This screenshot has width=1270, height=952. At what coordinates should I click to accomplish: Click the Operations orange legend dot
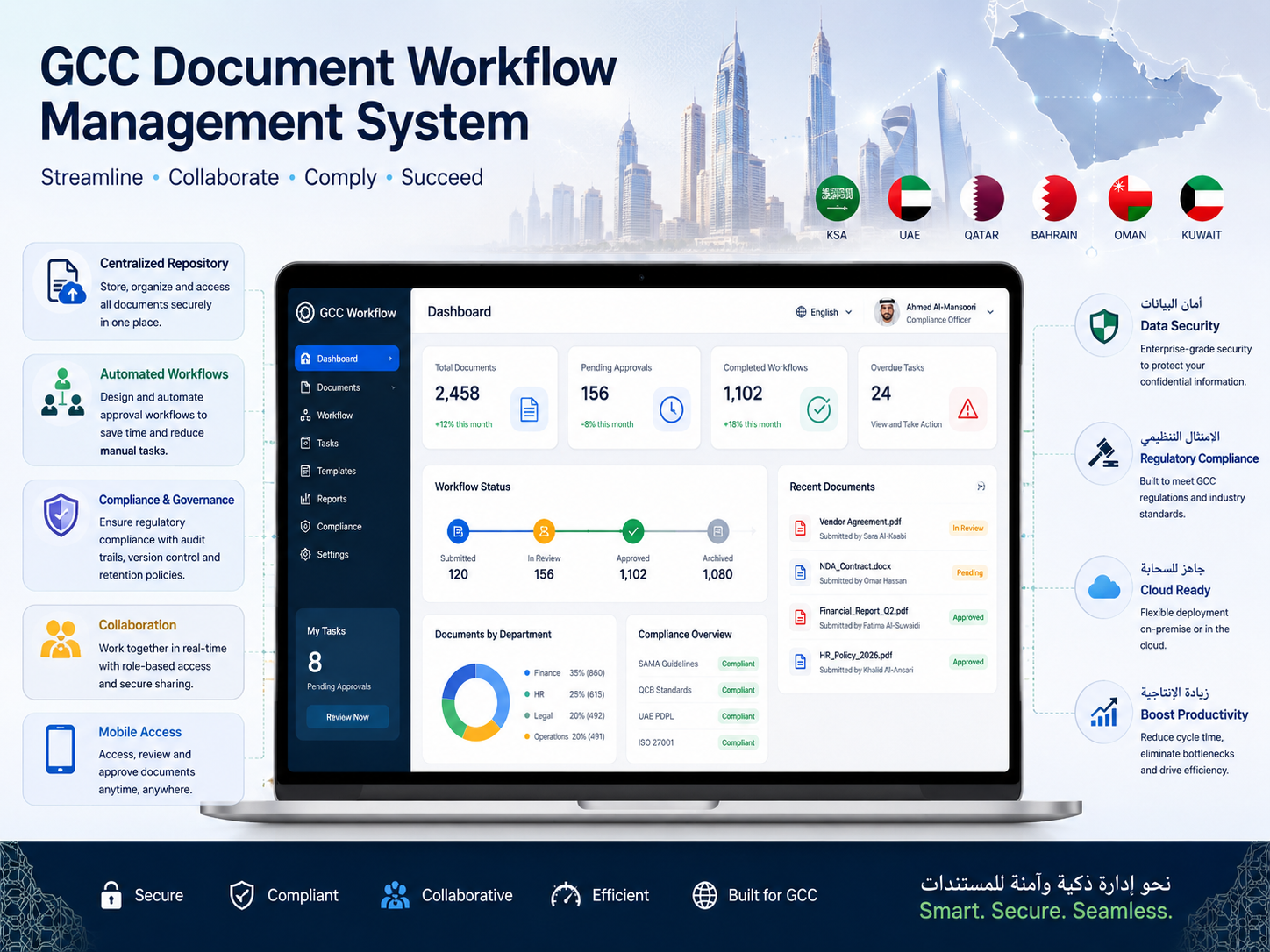pyautogui.click(x=527, y=736)
